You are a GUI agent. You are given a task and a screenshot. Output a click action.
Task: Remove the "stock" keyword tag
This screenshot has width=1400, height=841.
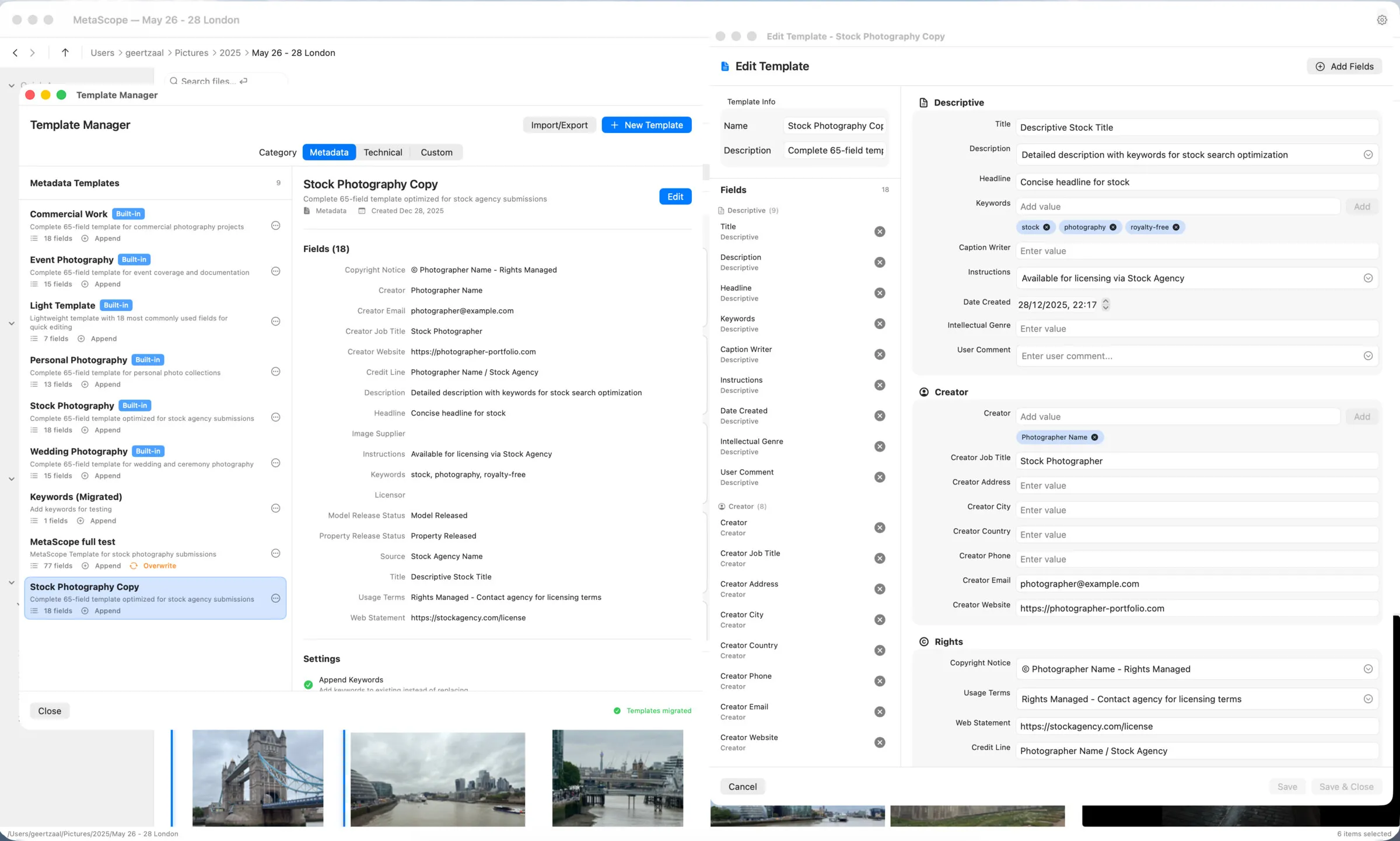coord(1046,227)
